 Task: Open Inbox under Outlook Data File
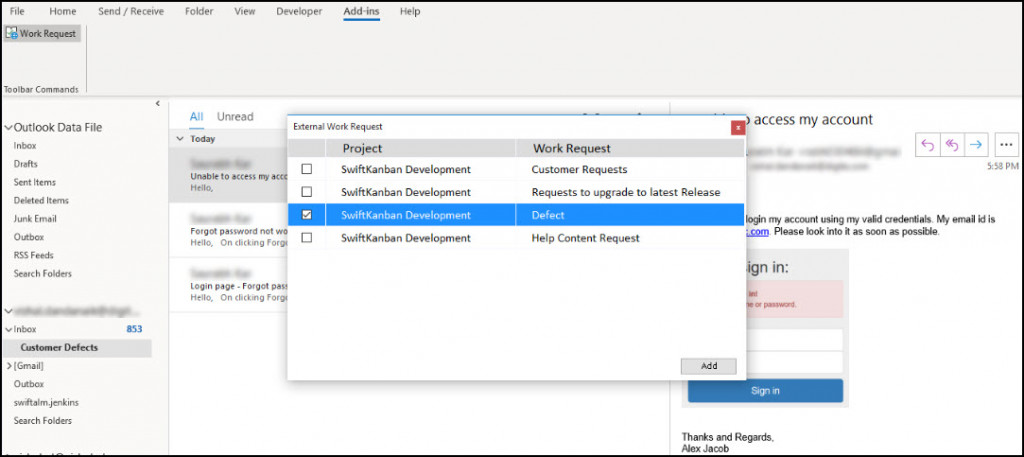(25, 146)
